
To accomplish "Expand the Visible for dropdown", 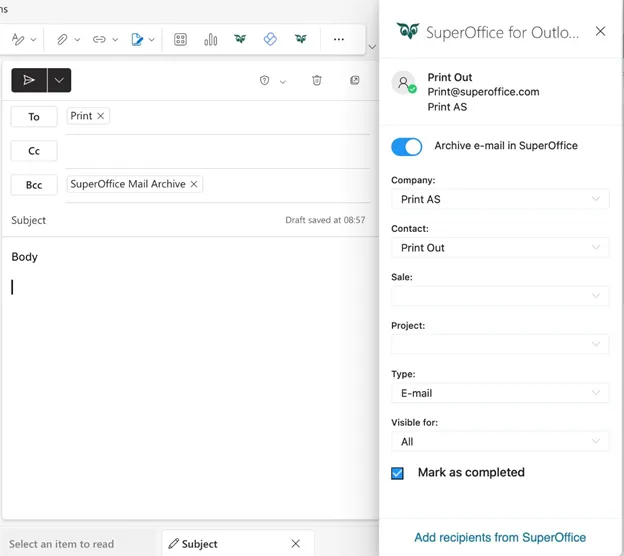I will [x=499, y=441].
